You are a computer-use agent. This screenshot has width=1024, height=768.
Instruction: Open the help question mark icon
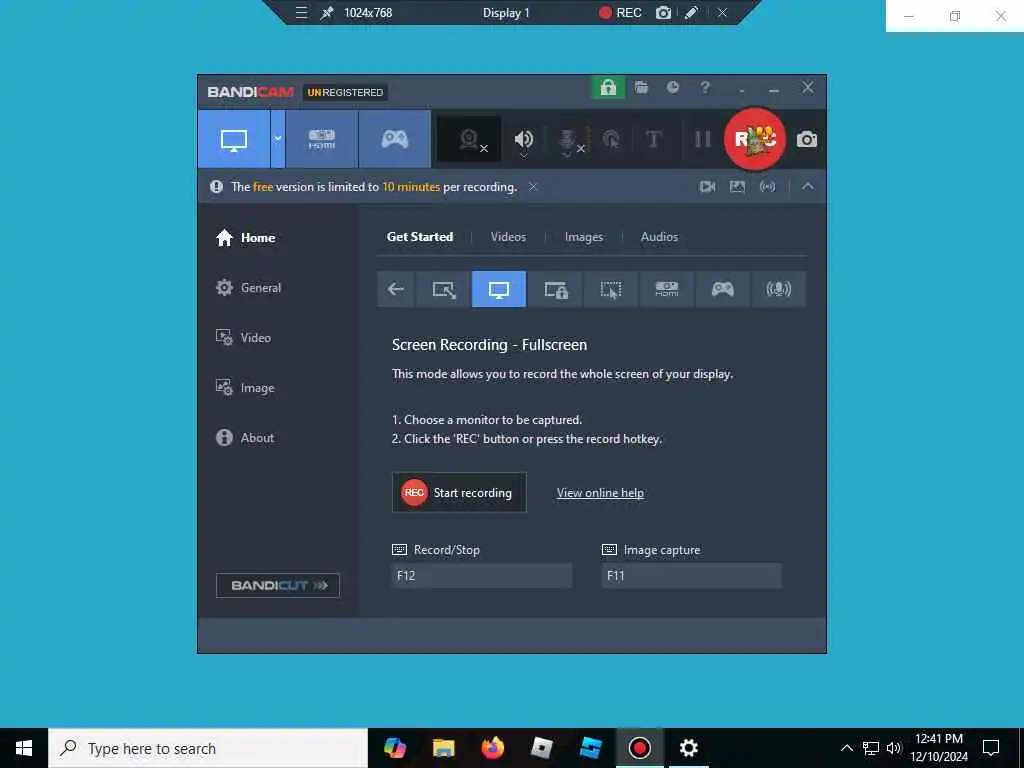[705, 88]
